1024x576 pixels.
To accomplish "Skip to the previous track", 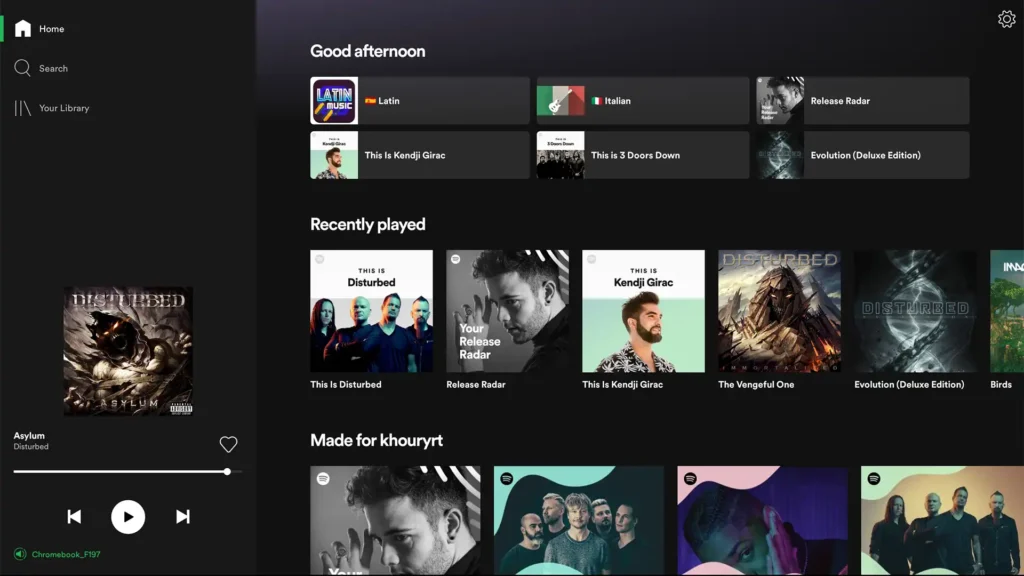I will pyautogui.click(x=74, y=517).
